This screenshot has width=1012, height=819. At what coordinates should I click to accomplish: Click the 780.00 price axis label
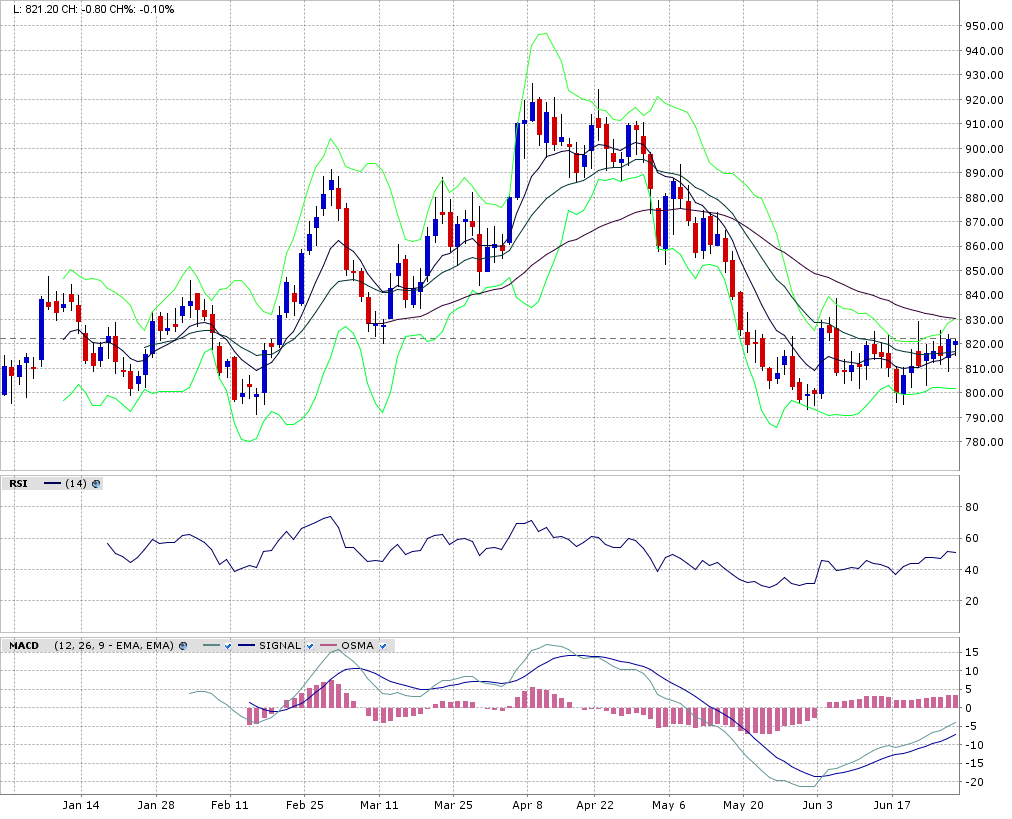click(x=986, y=442)
